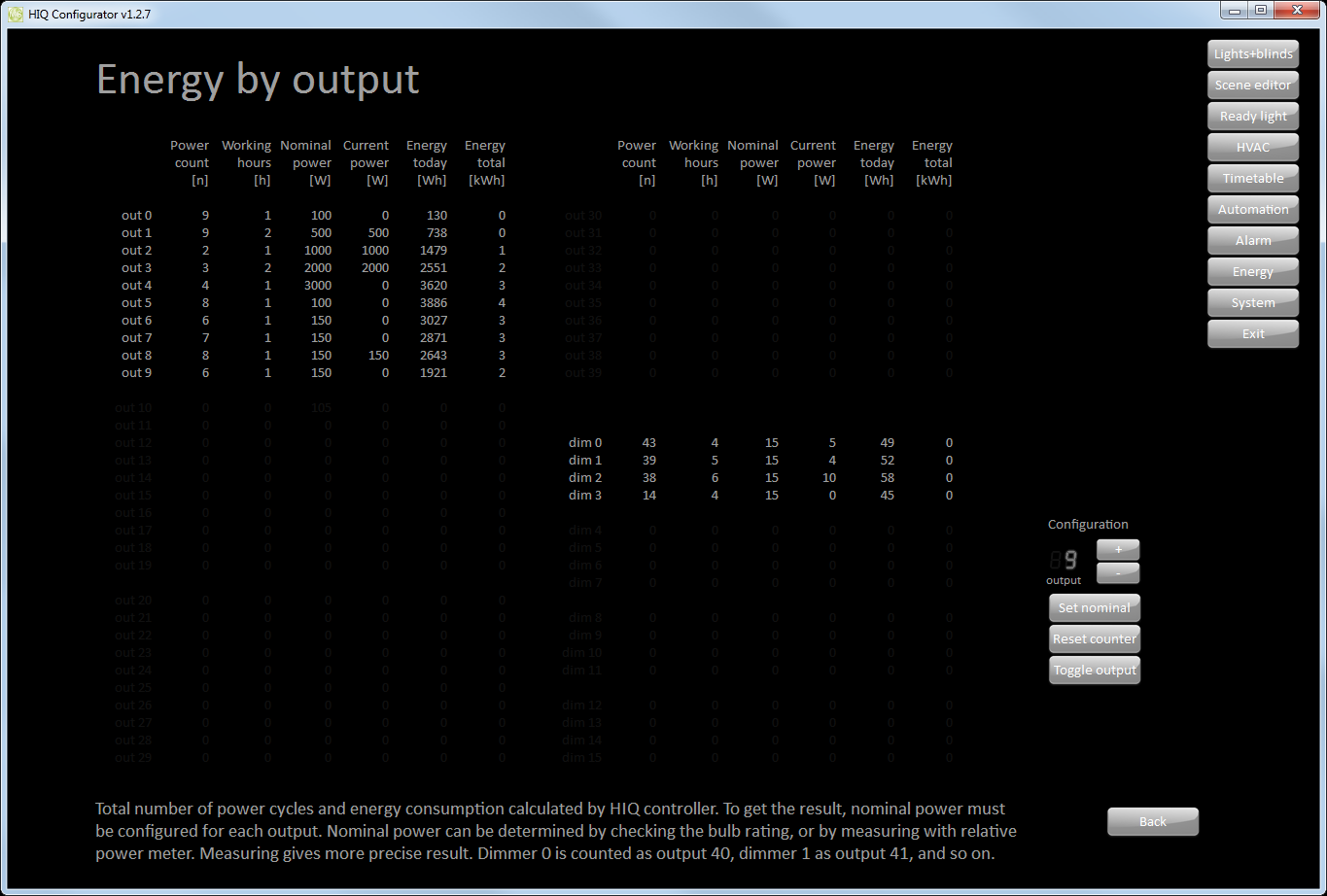The width and height of the screenshot is (1327, 896).
Task: Click the configuration output number display
Action: [1064, 560]
